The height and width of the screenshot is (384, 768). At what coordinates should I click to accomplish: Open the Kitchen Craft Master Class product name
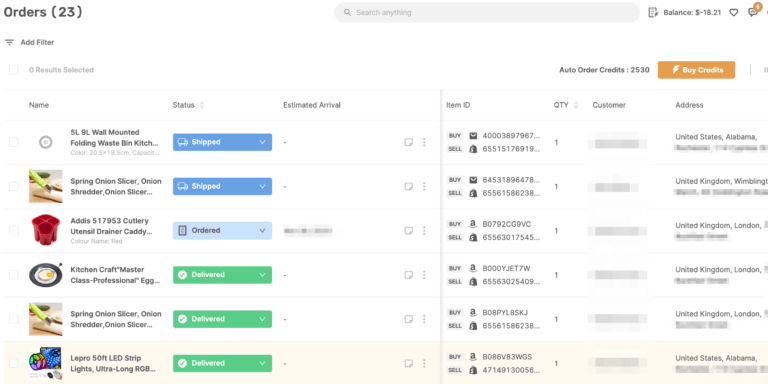coord(114,275)
